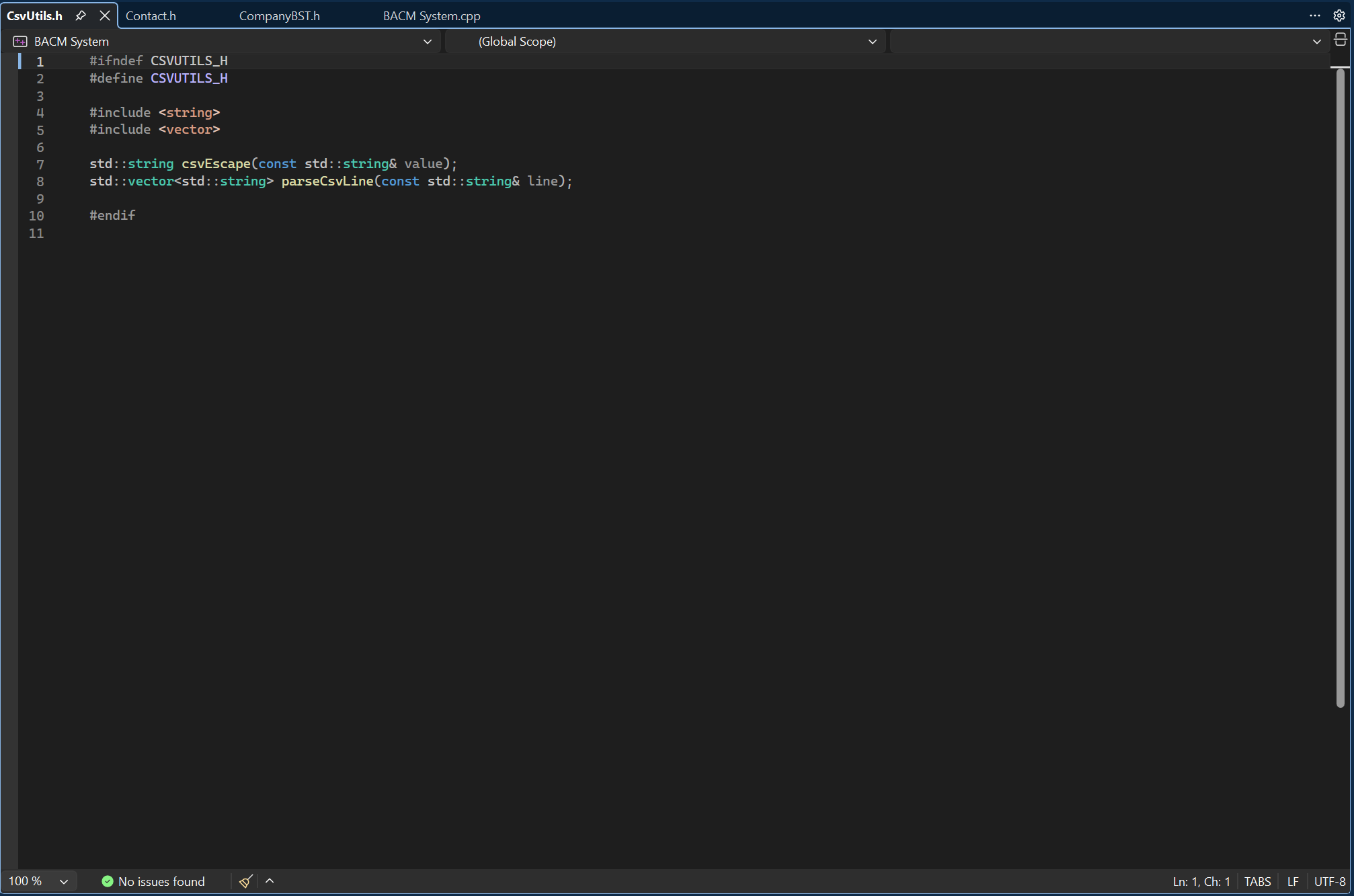1354x896 pixels.
Task: Switch to the CompanyBST.h tab
Action: [279, 15]
